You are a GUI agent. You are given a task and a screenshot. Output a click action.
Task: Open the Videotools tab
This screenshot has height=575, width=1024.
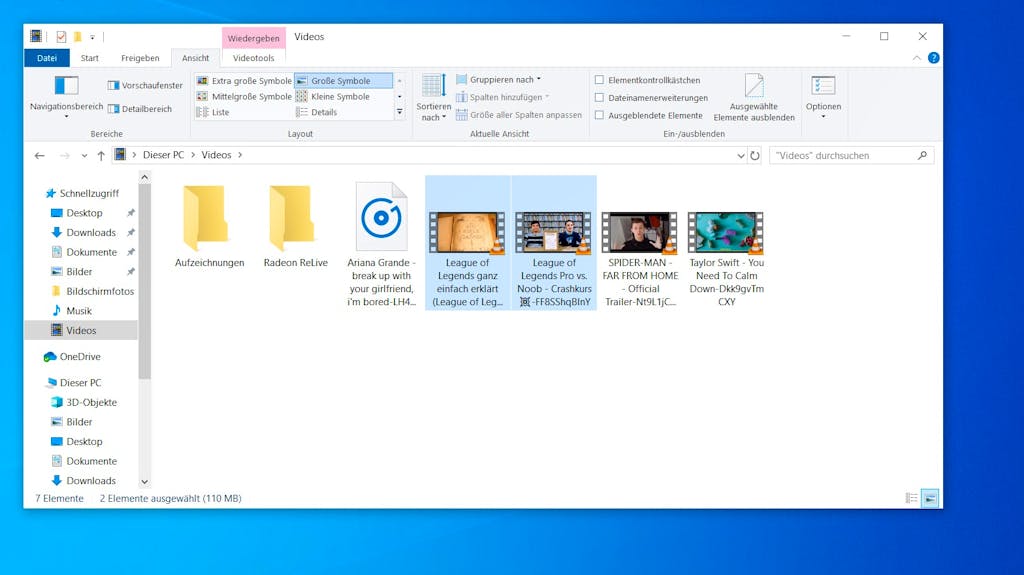[253, 58]
